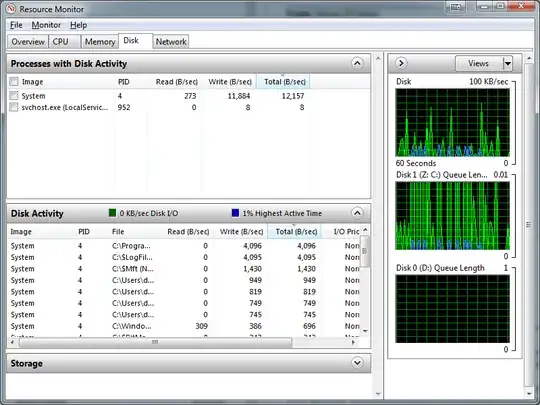Screen dimensions: 540x405
Task: Select the C:\$LogFil... file row
Action: click(184, 257)
